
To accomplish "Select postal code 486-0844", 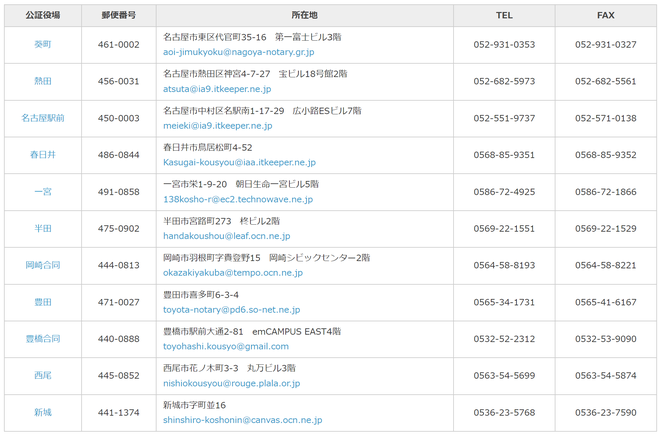I will tap(119, 155).
